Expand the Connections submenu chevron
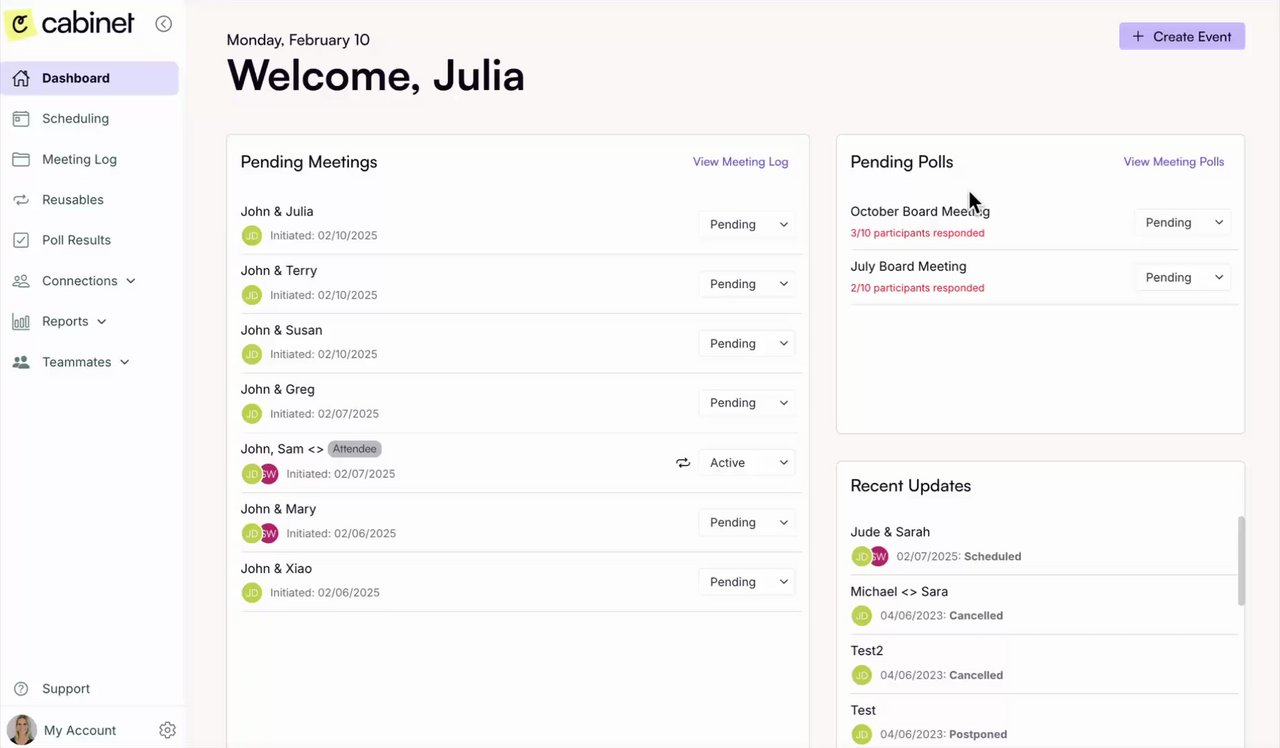Screen dimensions: 1280x748 pyautogui.click(x=131, y=281)
